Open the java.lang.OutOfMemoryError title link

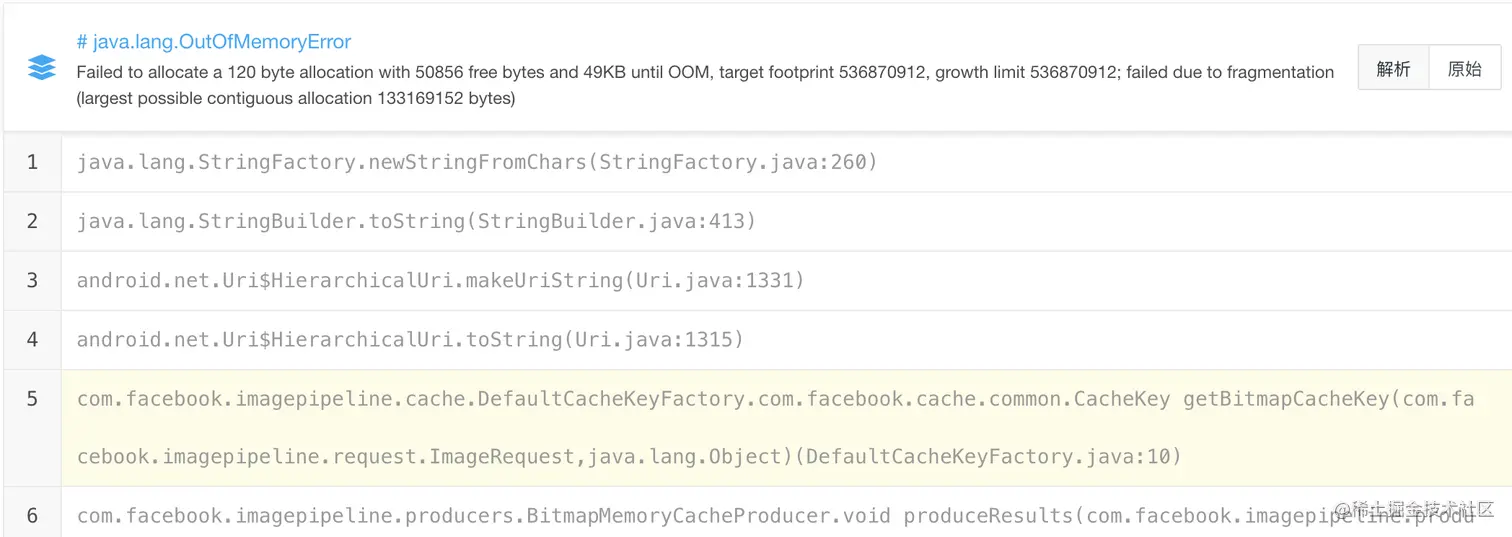click(214, 42)
